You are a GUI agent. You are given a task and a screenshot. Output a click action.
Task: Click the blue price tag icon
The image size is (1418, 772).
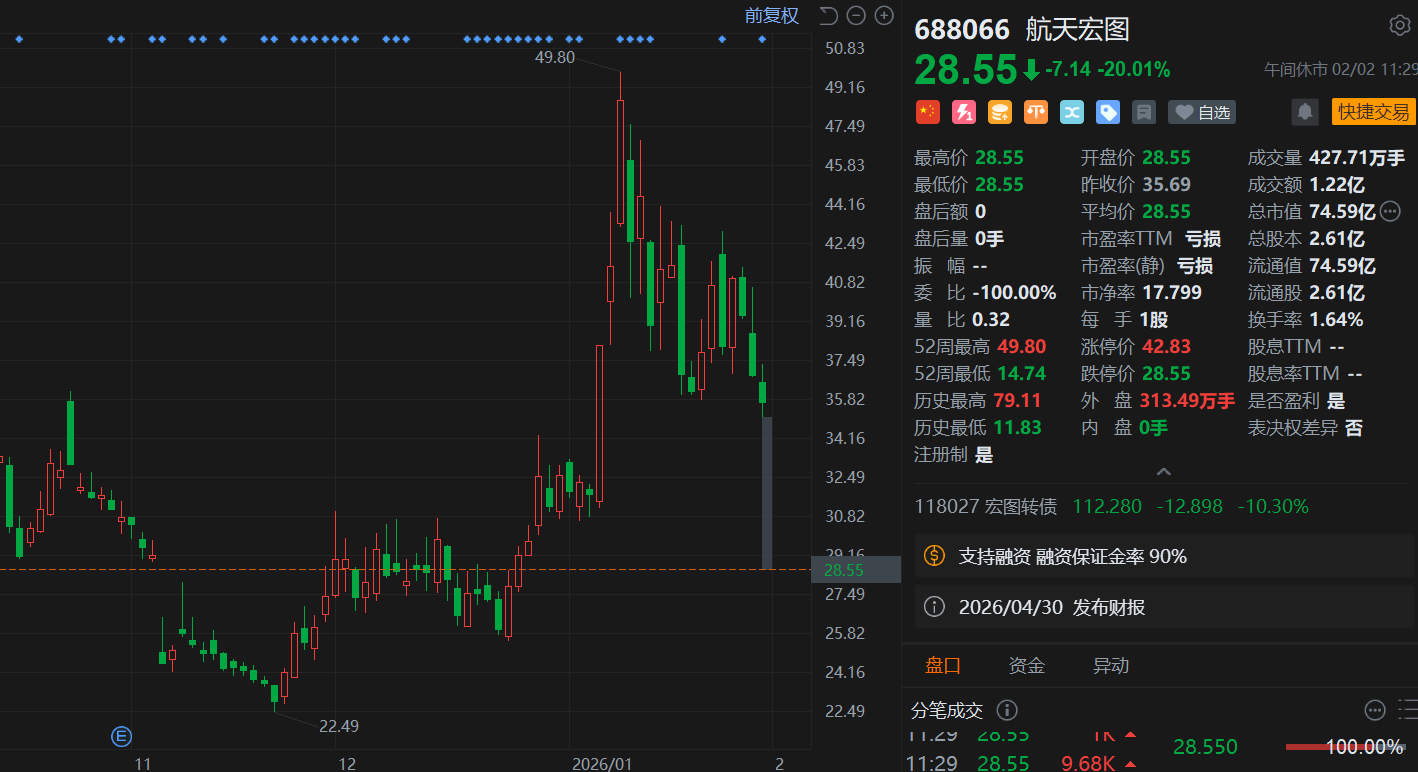click(1108, 112)
